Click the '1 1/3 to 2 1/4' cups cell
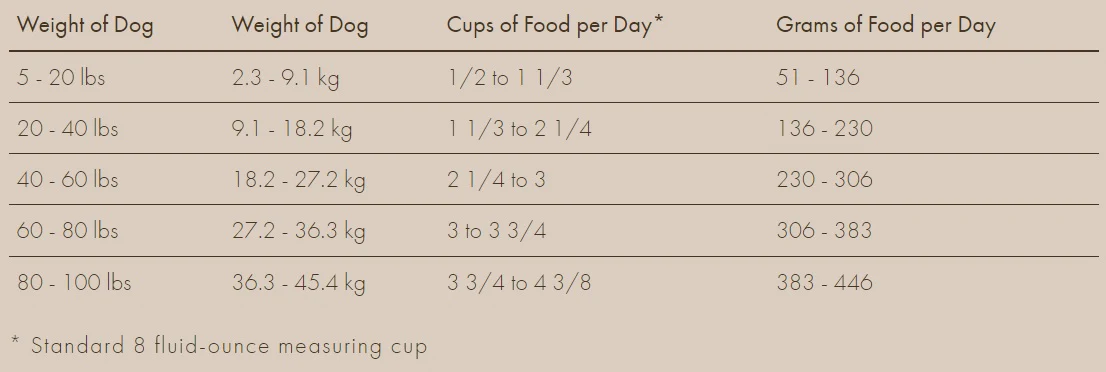 519,128
